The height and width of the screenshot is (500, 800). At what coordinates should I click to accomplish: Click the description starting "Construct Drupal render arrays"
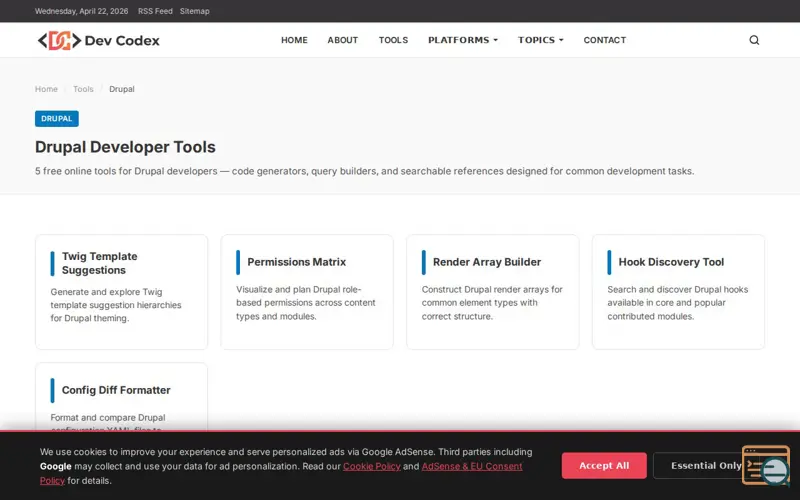492,303
